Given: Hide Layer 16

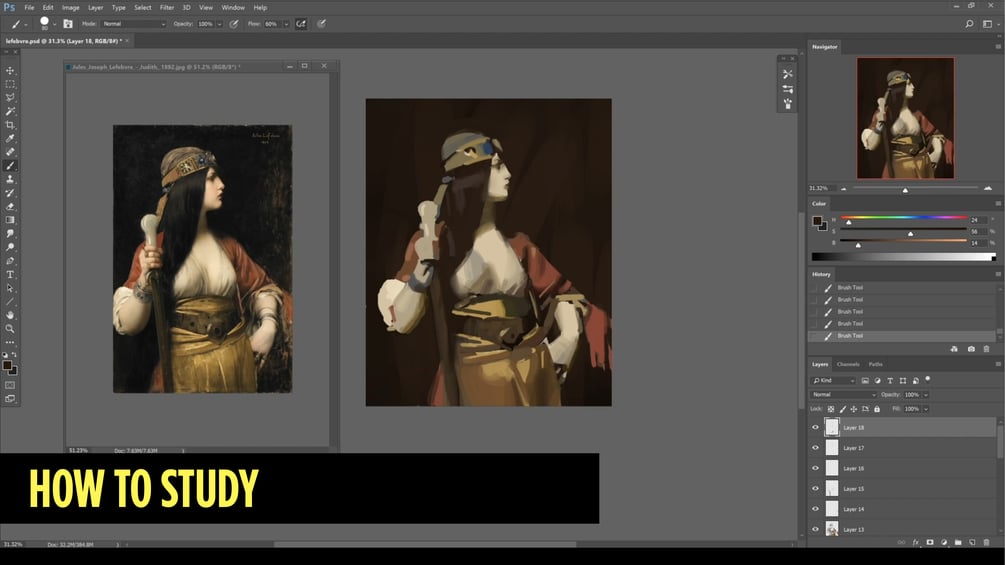Looking at the screenshot, I should coord(815,468).
